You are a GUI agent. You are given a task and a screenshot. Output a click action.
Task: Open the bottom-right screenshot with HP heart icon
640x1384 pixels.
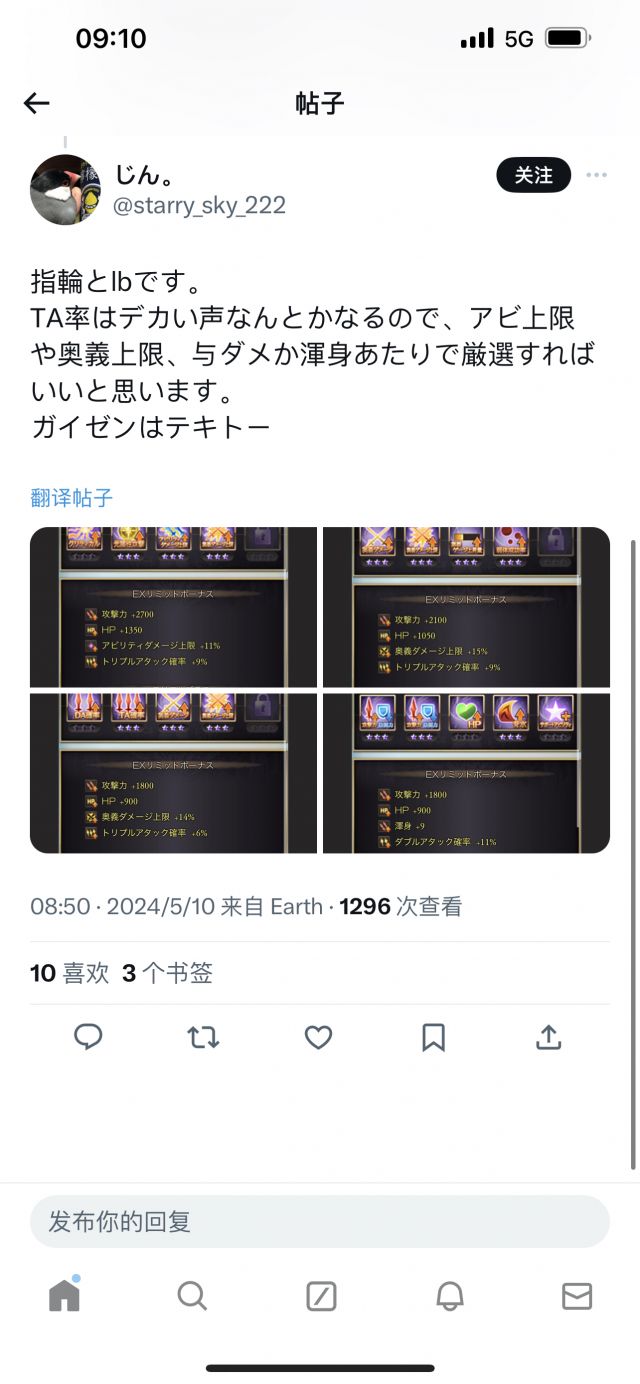466,773
